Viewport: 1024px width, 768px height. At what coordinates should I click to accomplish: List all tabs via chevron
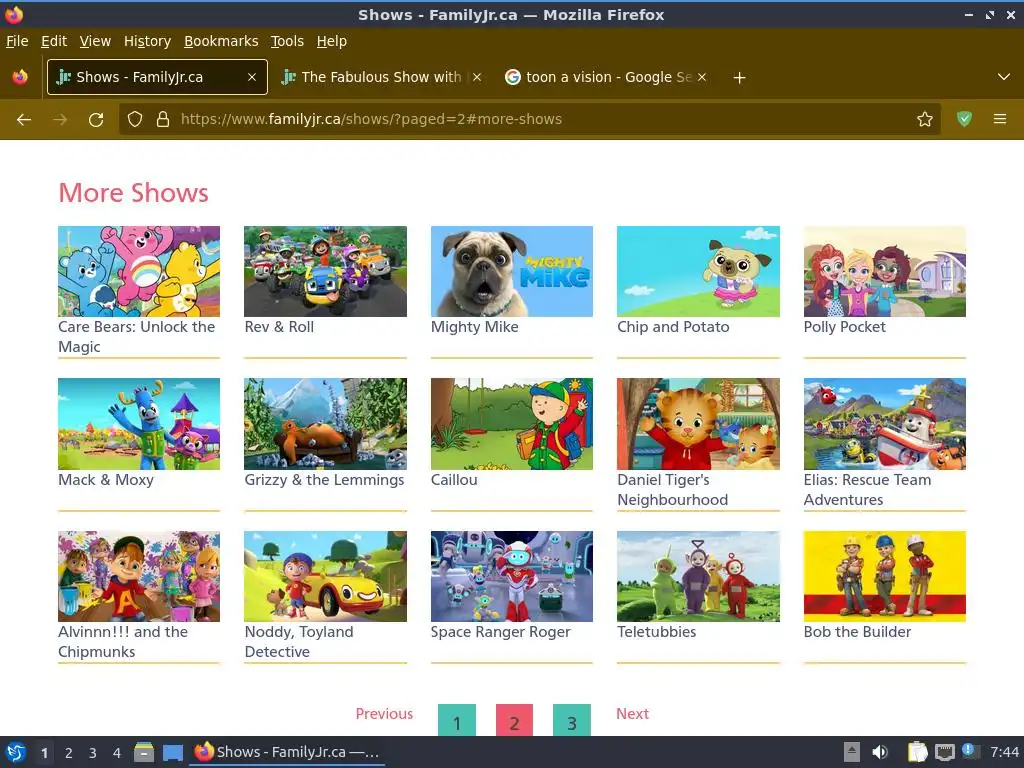tap(1004, 77)
